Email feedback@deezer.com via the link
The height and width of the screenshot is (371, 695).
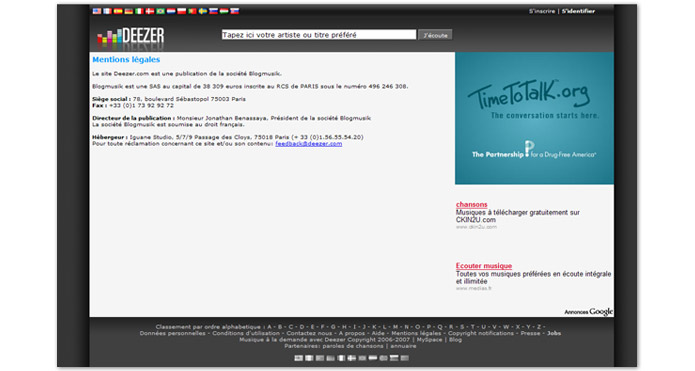(308, 144)
